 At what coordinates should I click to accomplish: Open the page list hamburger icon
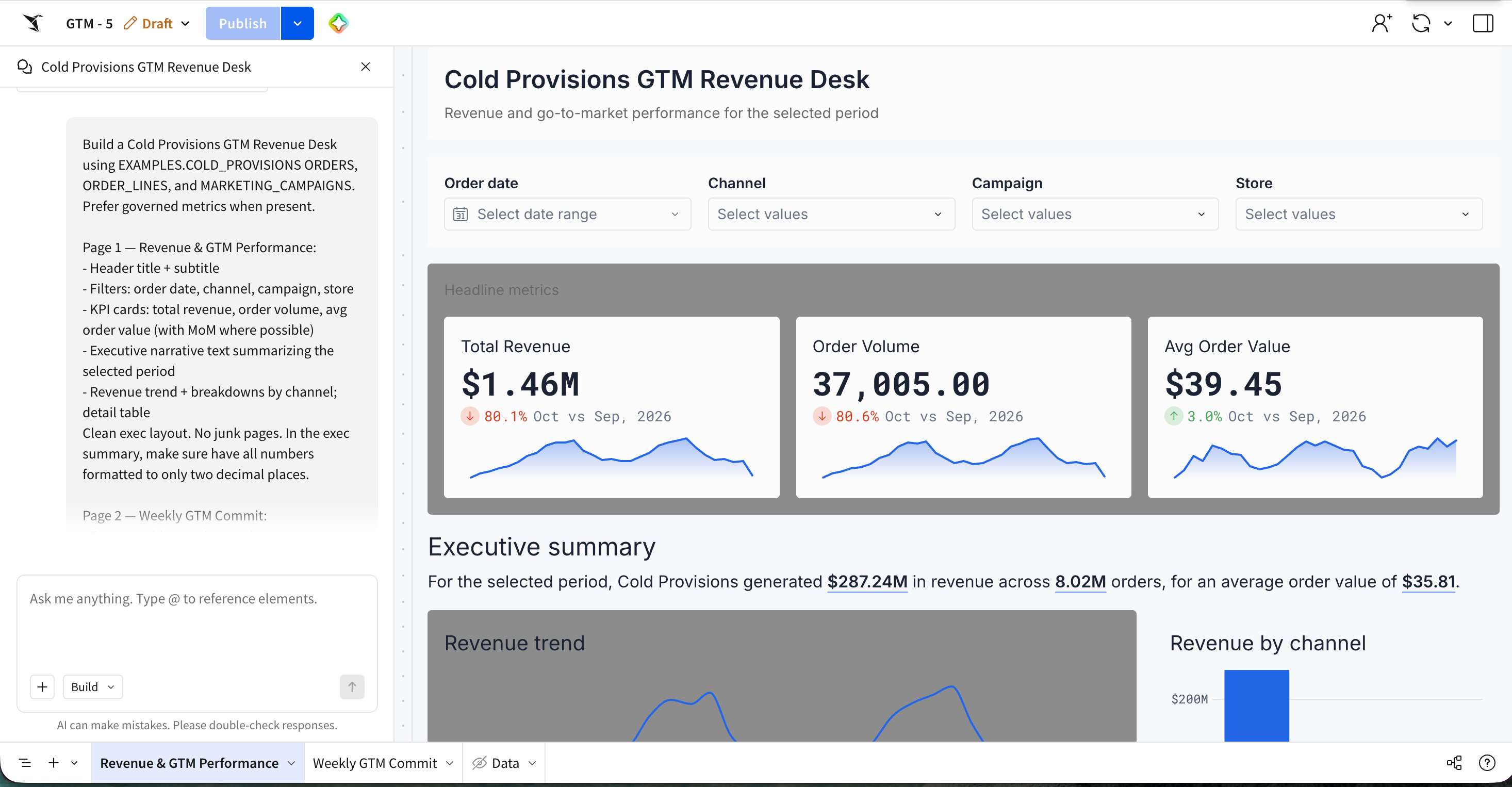[25, 763]
